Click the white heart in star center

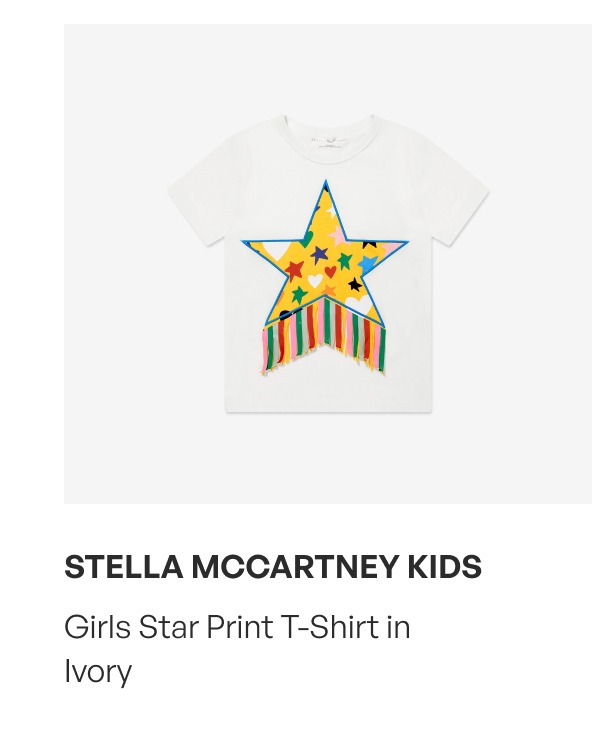pos(315,280)
